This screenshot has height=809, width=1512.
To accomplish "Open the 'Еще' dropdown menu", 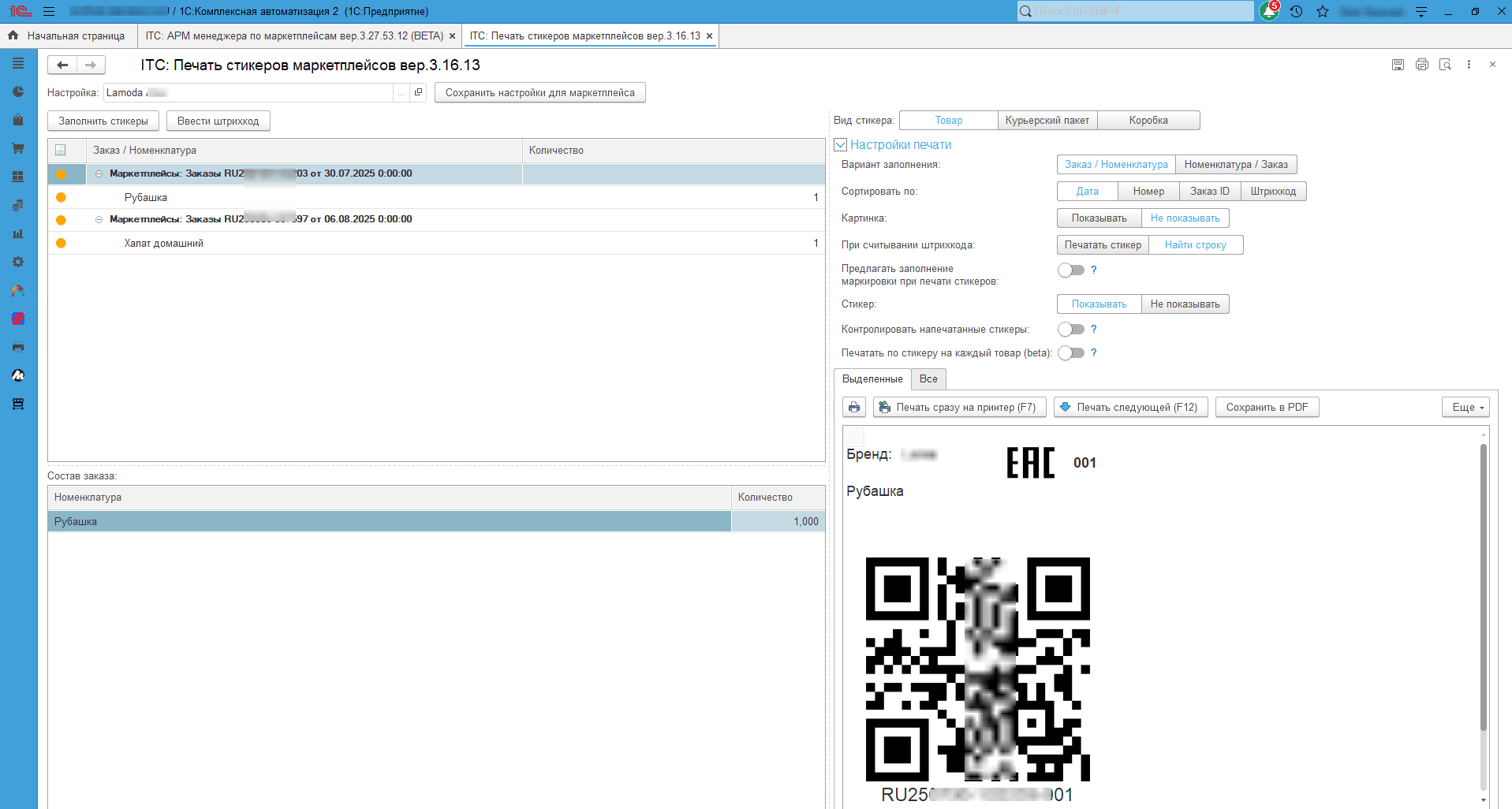I will [1465, 407].
